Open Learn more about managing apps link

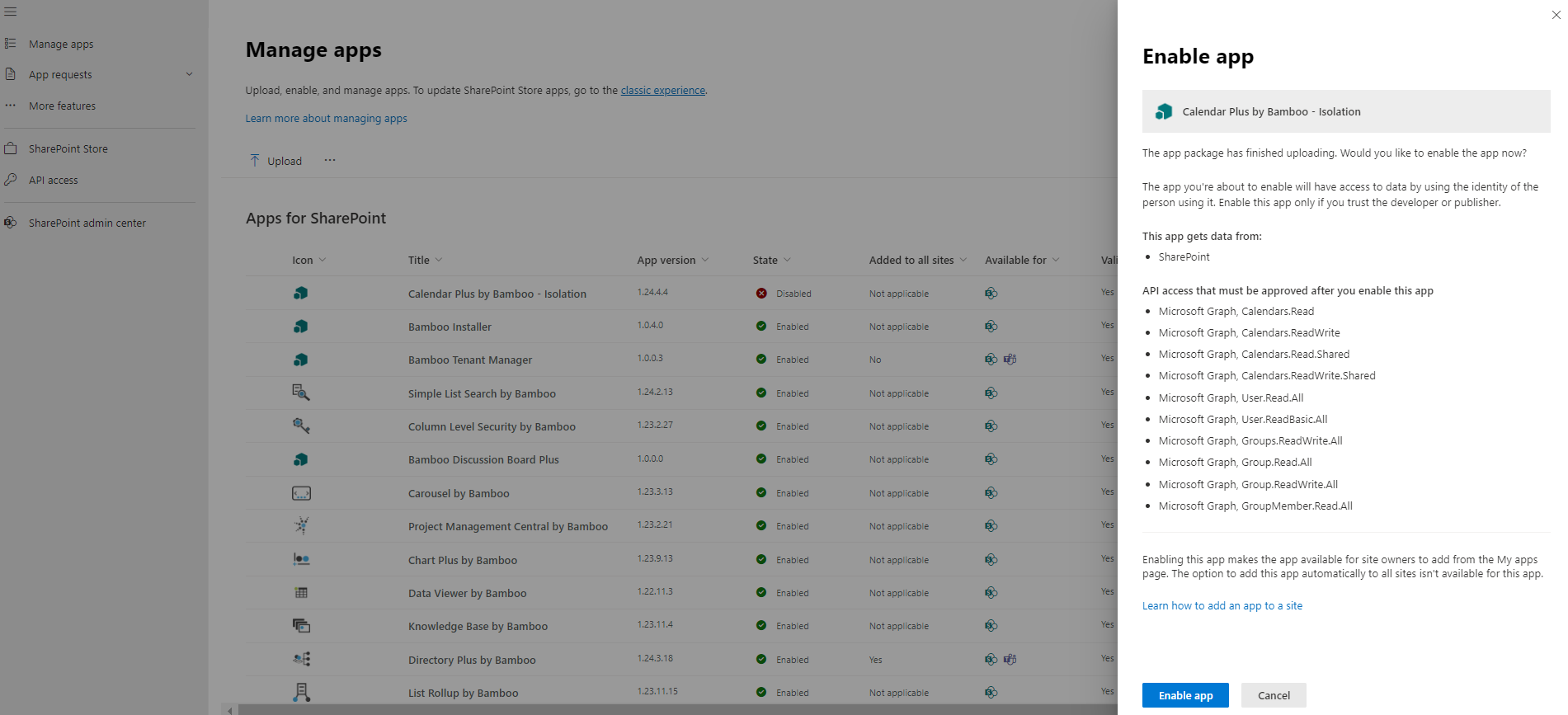[327, 118]
